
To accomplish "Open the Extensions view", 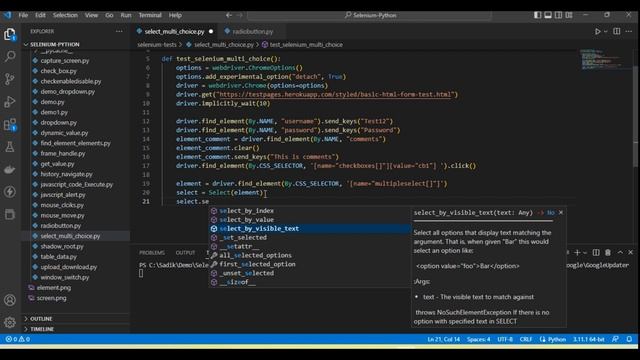I will (x=10, y=124).
